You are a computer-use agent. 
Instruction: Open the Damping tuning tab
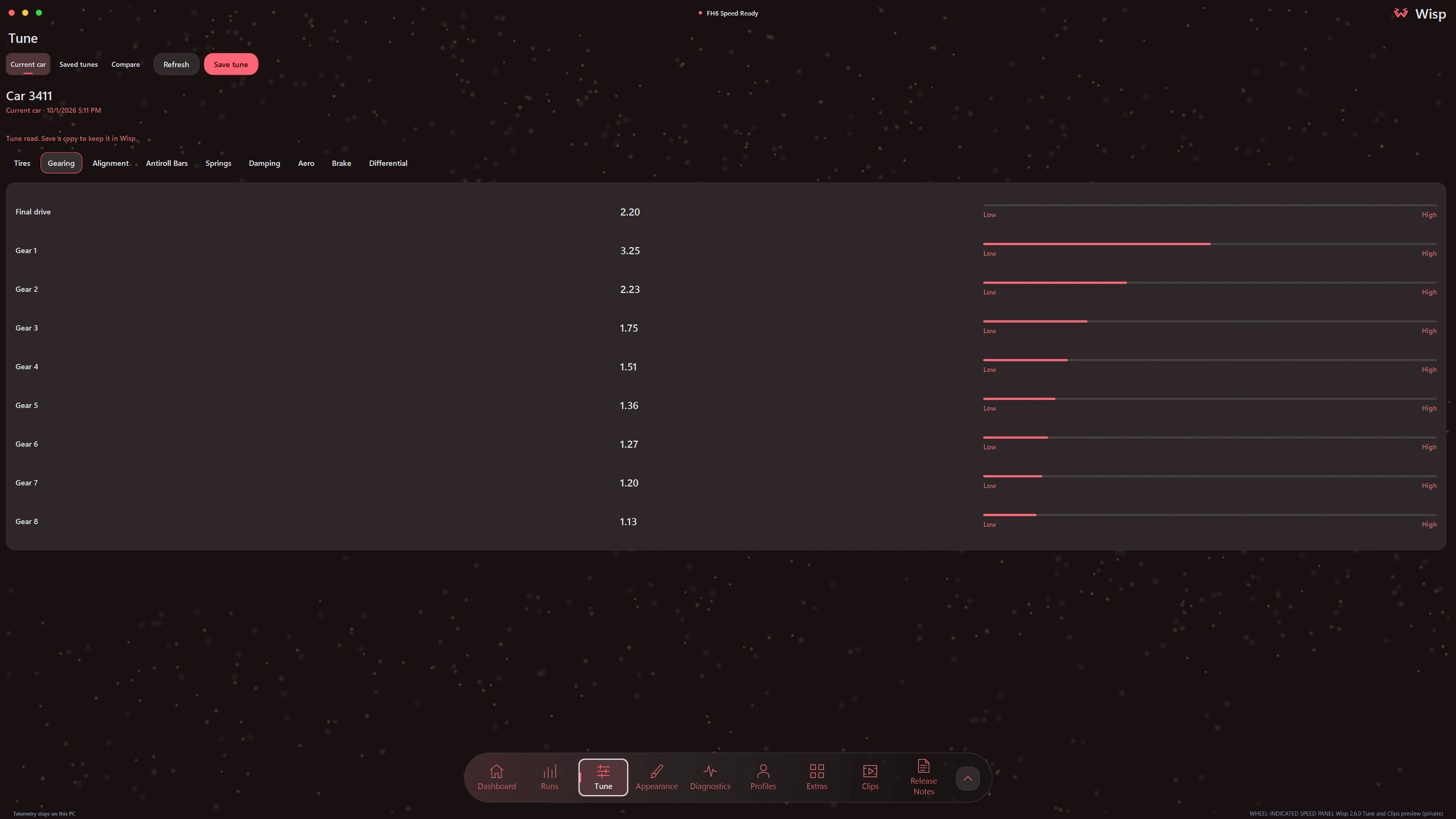(264, 163)
